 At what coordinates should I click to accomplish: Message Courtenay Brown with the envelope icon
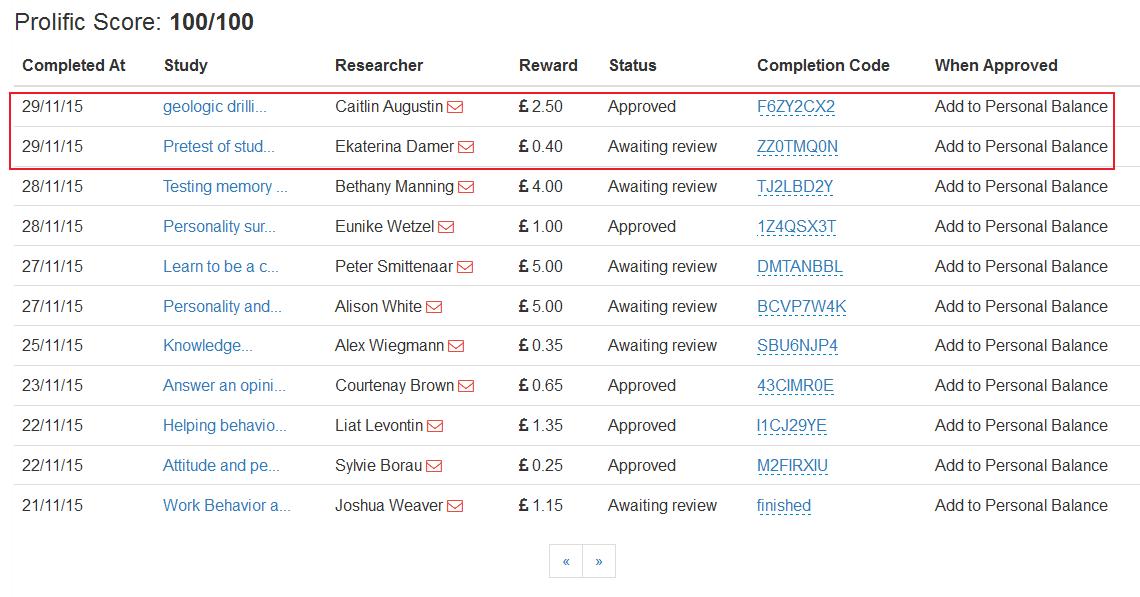tap(466, 386)
